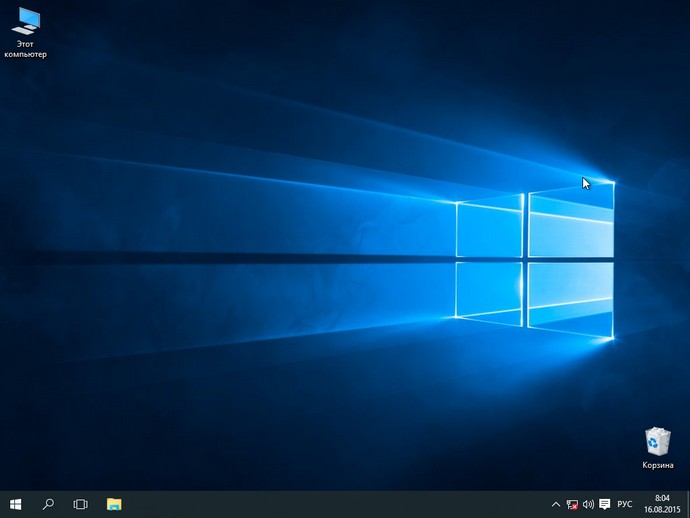Click the Show desktop strip at the taskbar end
The height and width of the screenshot is (518, 690).
[688, 504]
